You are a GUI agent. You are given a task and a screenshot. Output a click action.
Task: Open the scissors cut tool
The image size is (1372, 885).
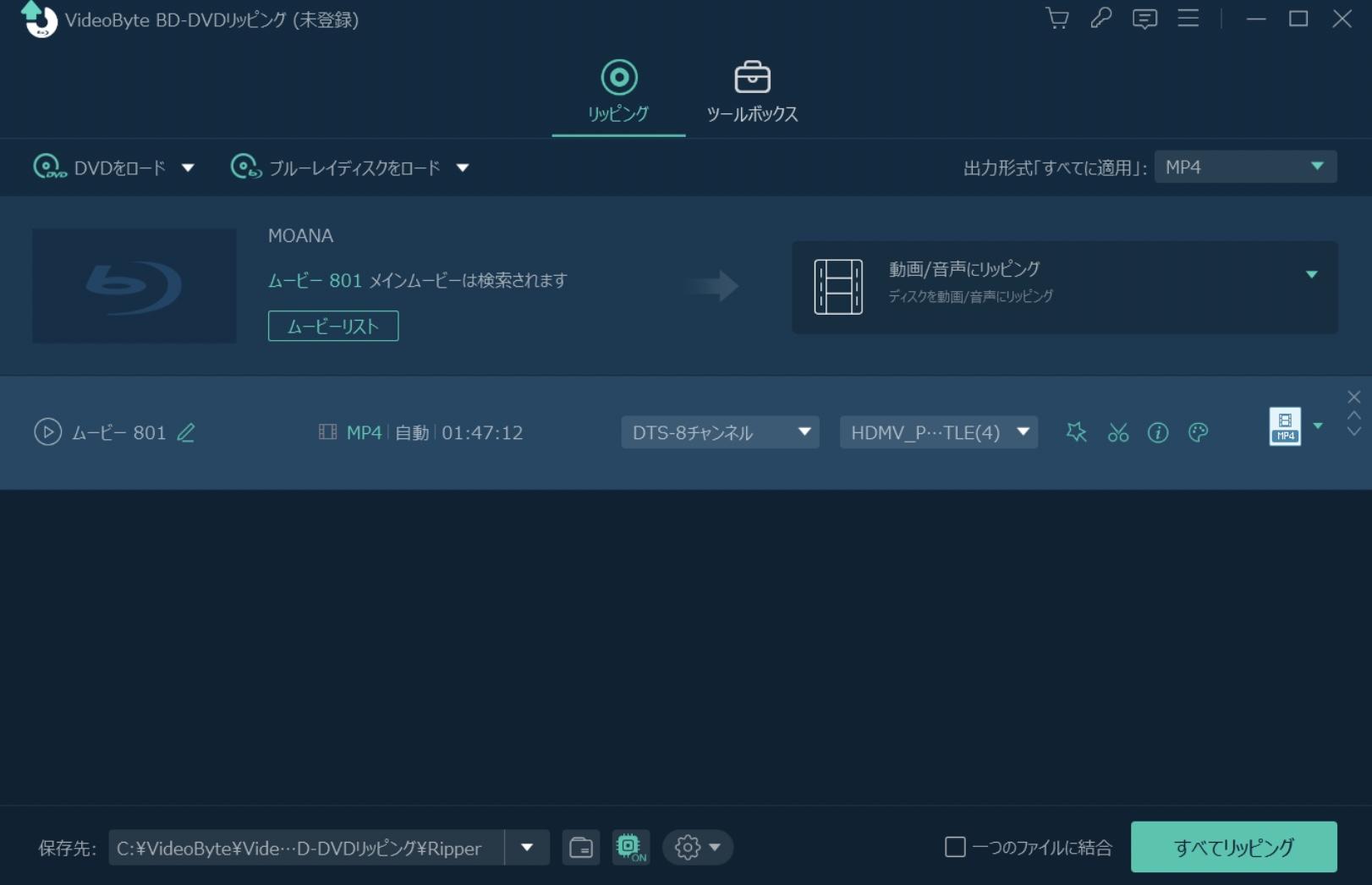pos(1118,432)
